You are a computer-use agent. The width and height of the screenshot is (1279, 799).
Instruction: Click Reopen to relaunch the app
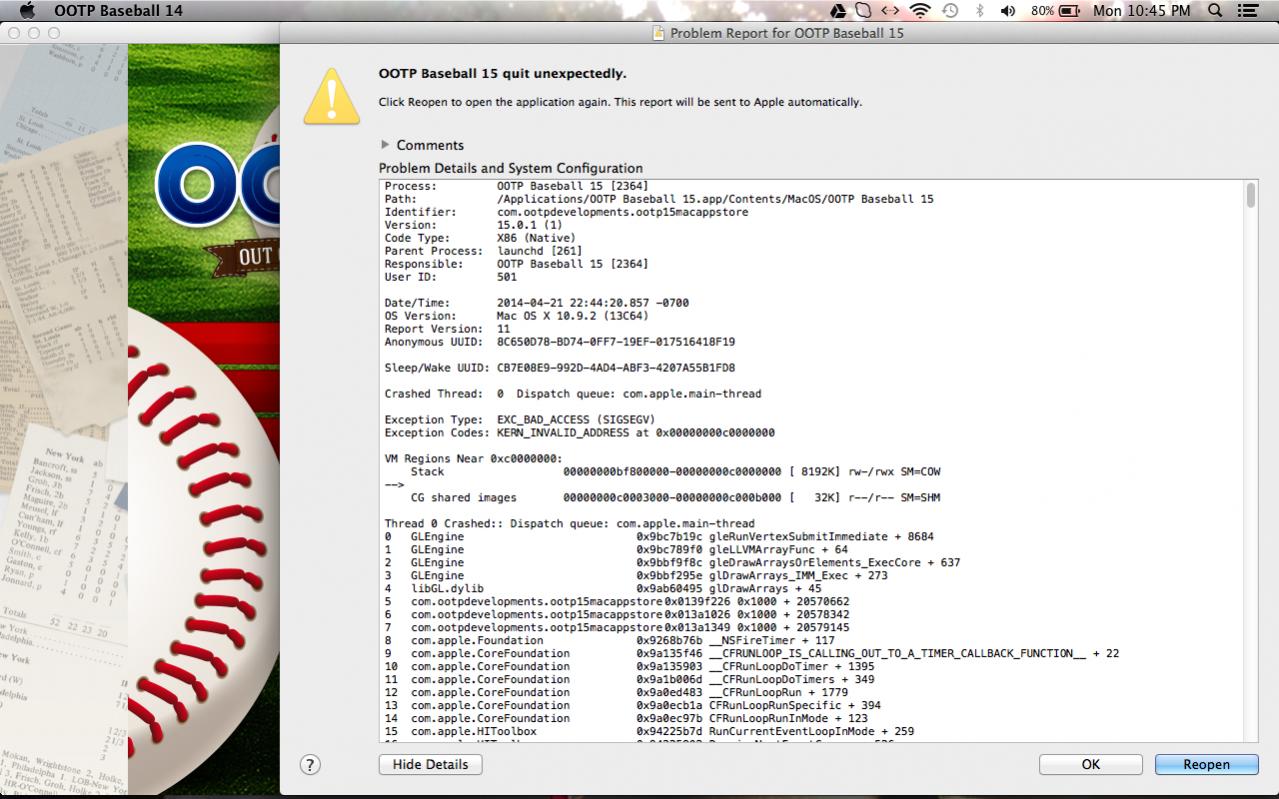point(1206,764)
